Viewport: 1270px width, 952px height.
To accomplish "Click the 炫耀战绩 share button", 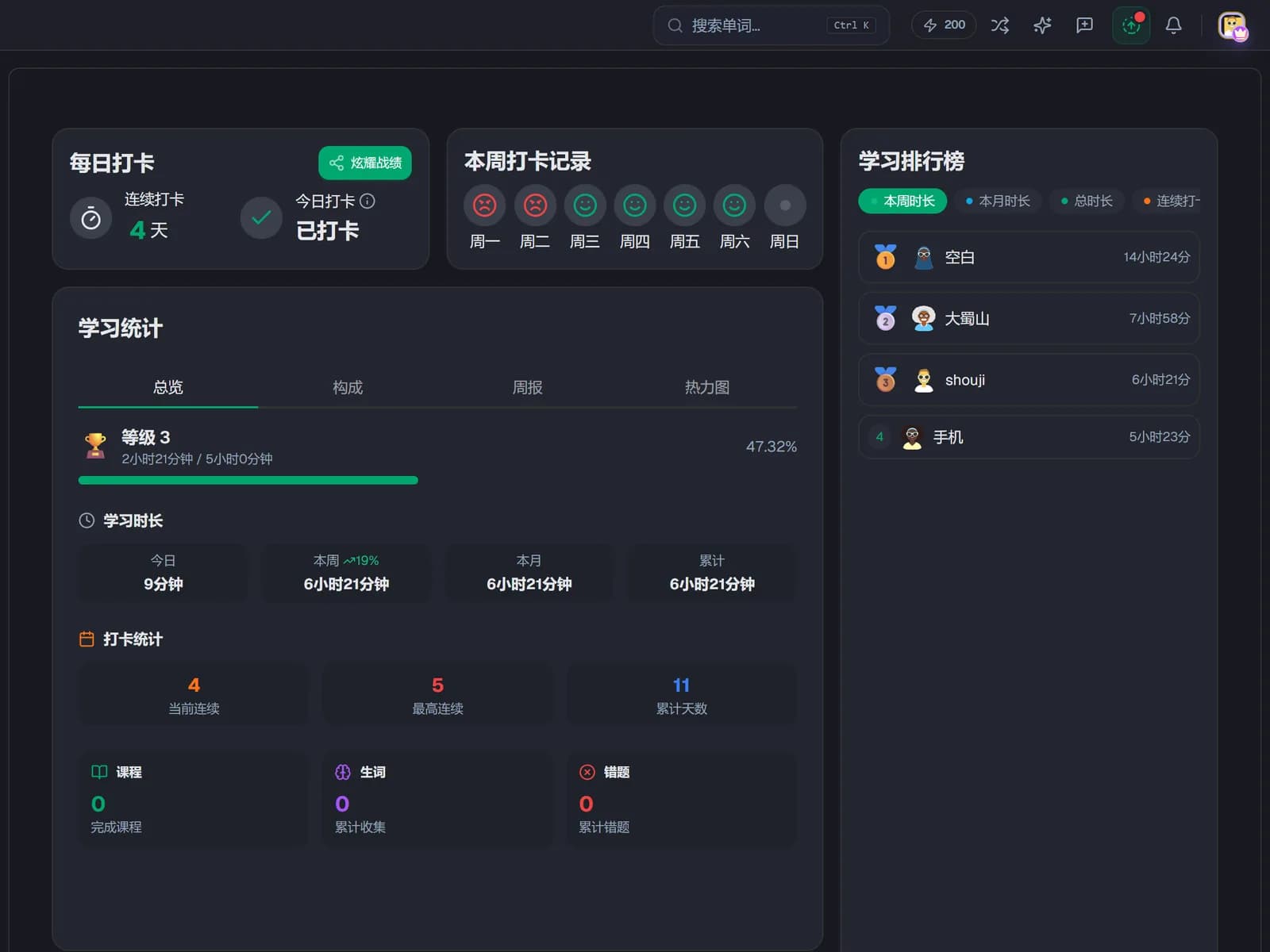I will [x=365, y=163].
